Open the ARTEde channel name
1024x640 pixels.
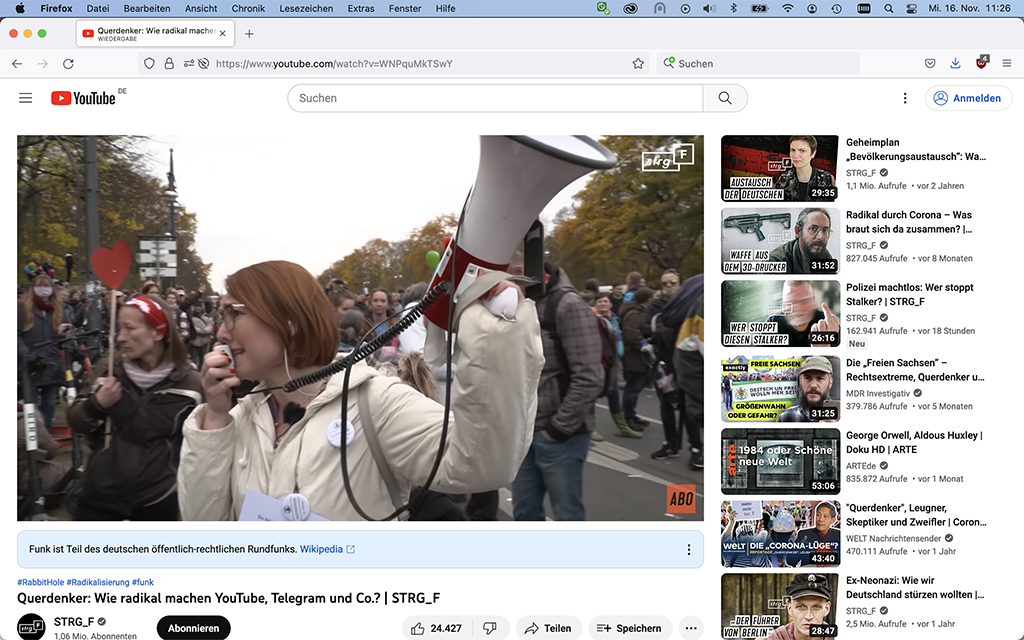861,466
